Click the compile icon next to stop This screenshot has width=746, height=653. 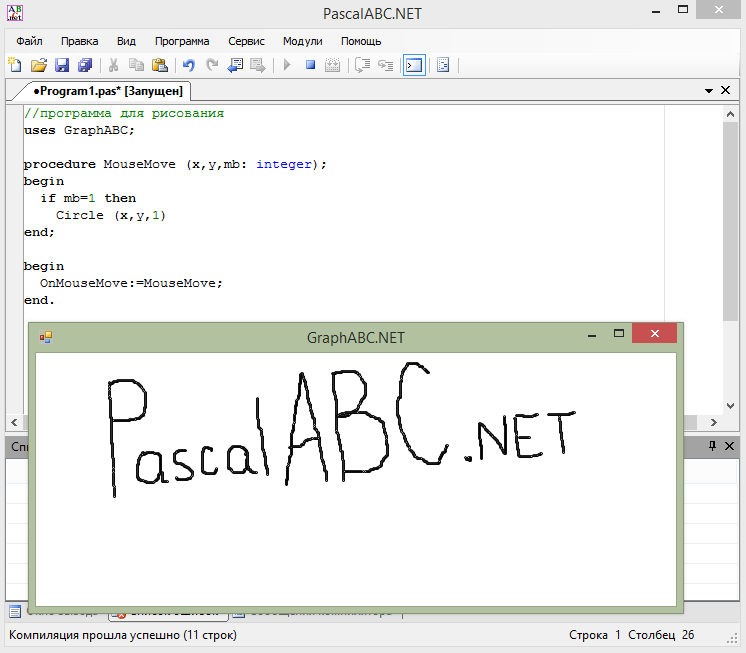pos(333,65)
